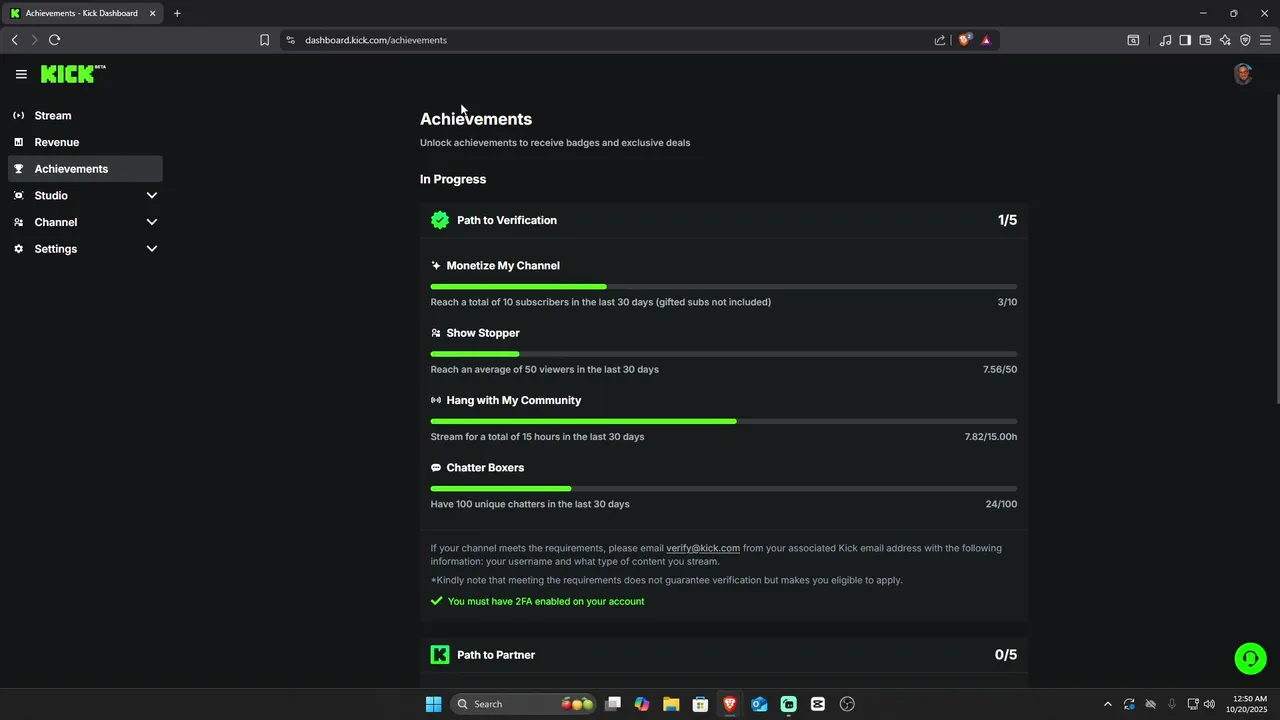Click the 2FA enabled green checkmark

[x=436, y=601]
